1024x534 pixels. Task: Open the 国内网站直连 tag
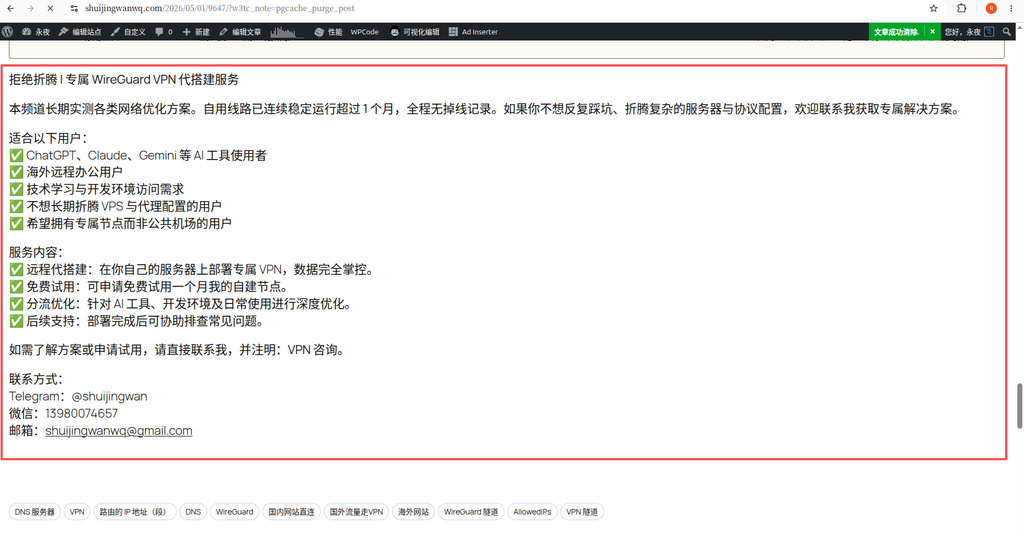click(291, 512)
